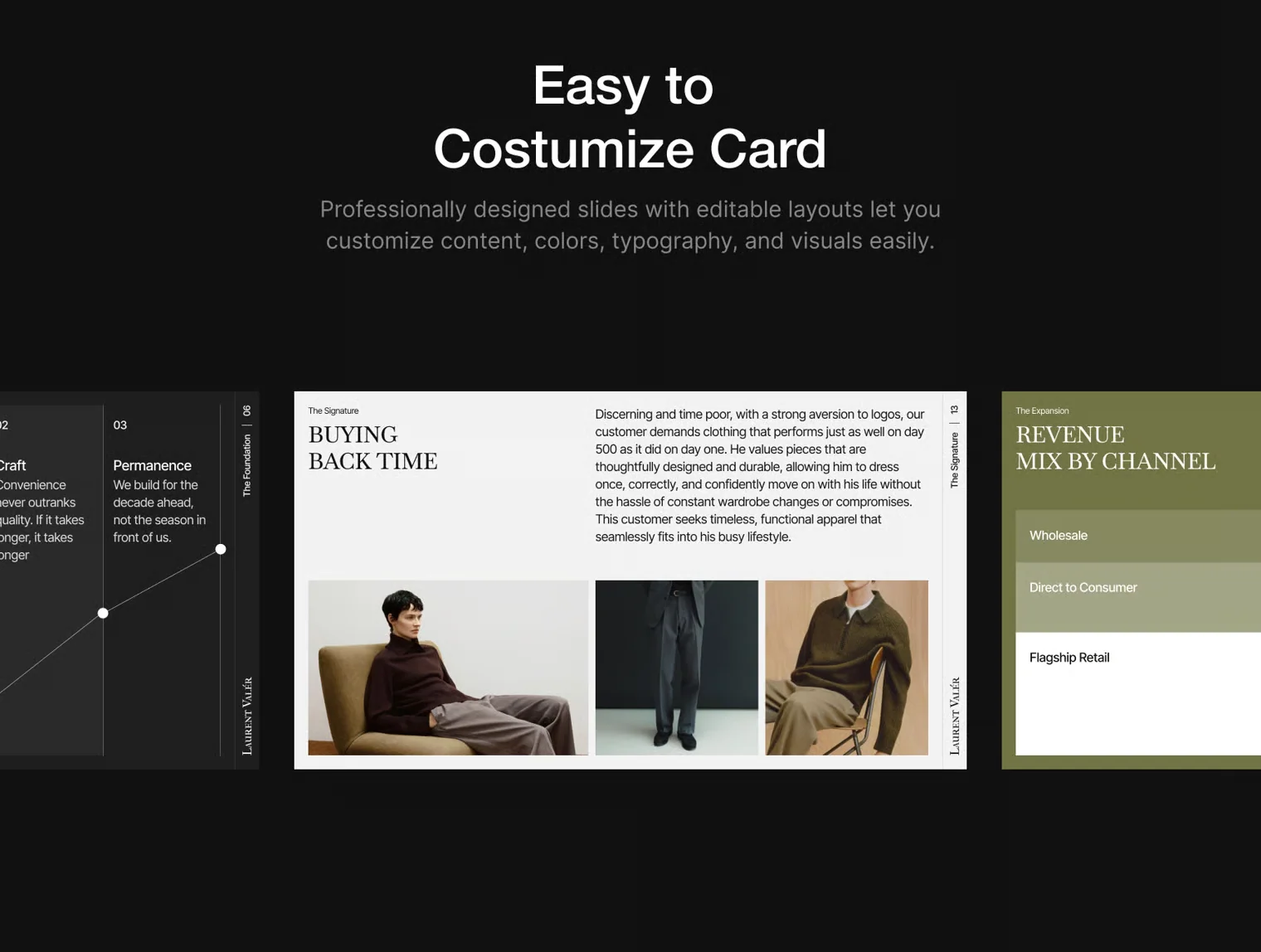The width and height of the screenshot is (1261, 952).
Task: Select the vertical "The Foundation" label
Action: pos(246,465)
